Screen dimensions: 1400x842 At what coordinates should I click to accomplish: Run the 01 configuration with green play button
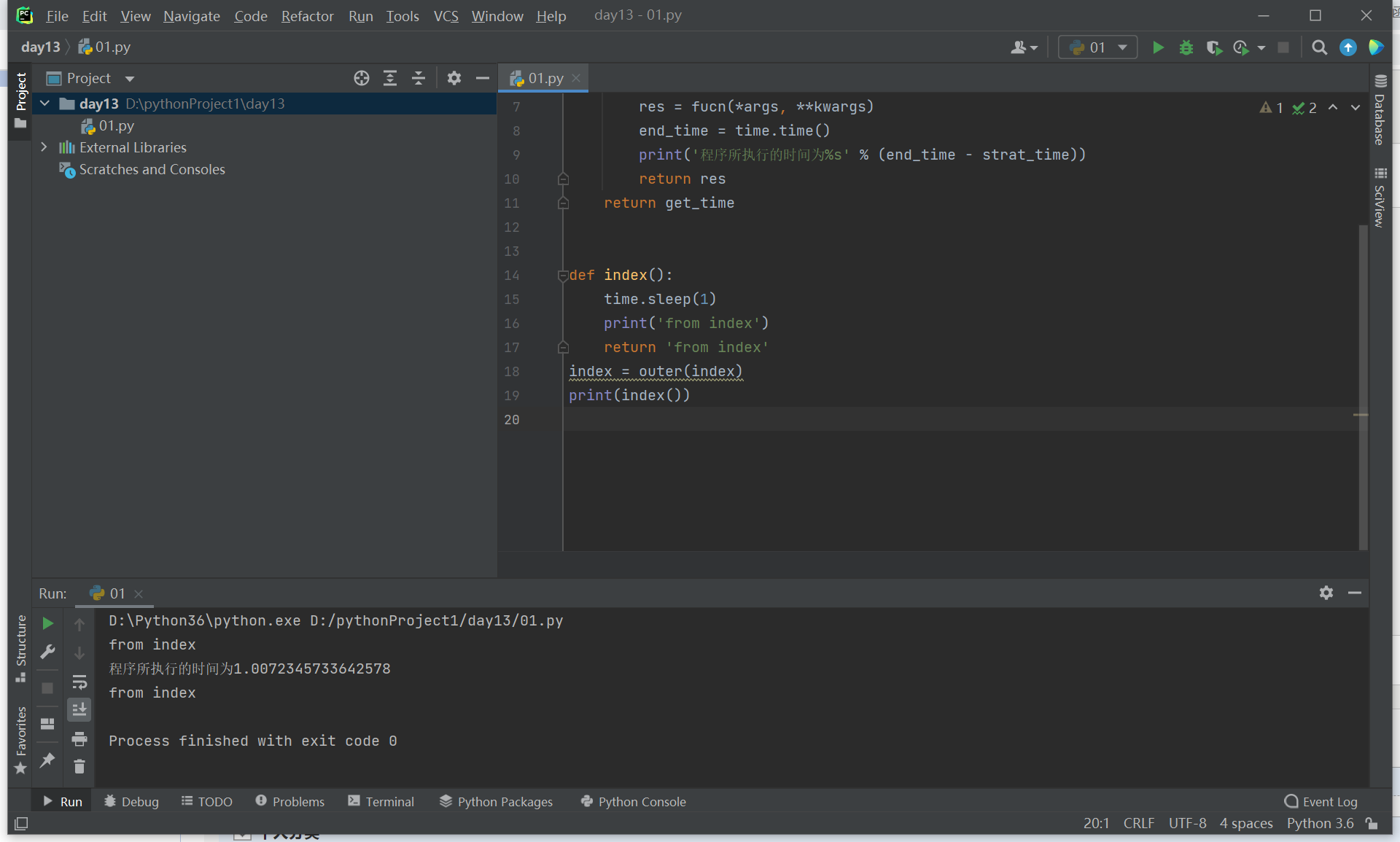coord(1157,48)
